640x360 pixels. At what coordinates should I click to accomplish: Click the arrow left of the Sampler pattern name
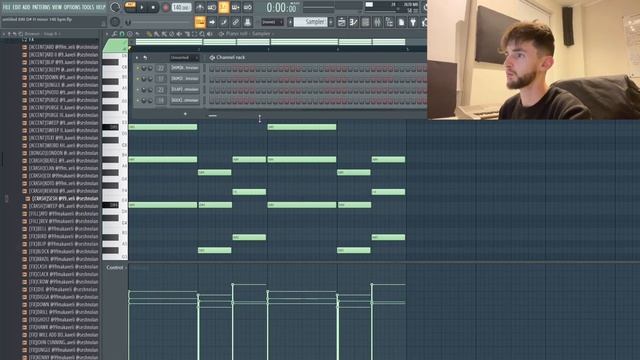click(x=290, y=22)
